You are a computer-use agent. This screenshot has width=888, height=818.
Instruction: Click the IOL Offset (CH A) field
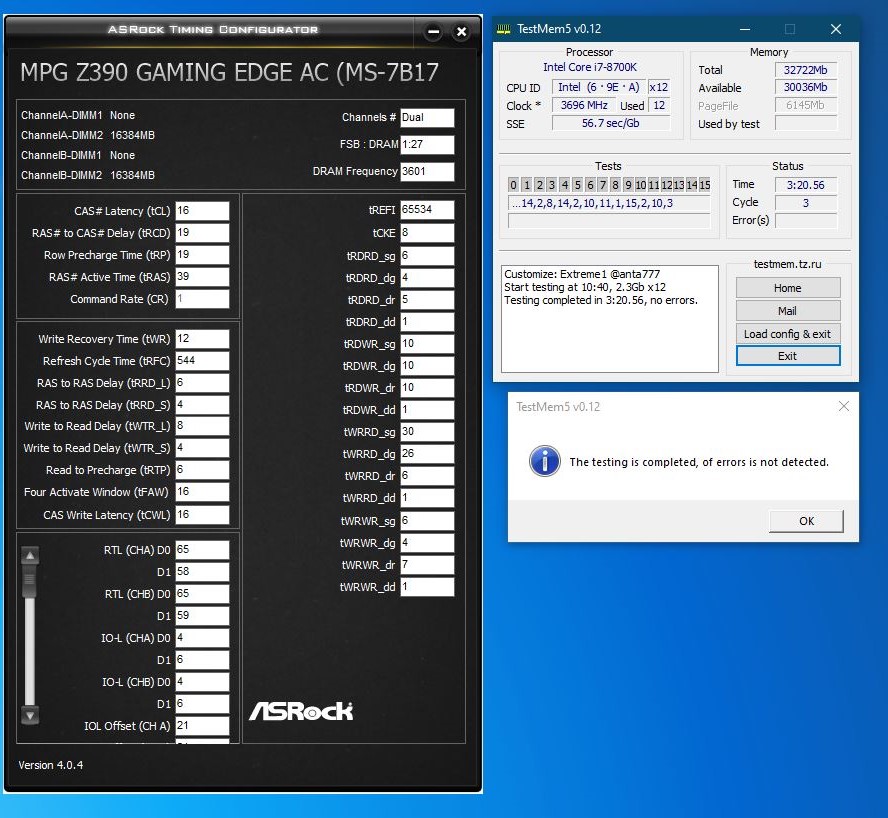tap(202, 726)
